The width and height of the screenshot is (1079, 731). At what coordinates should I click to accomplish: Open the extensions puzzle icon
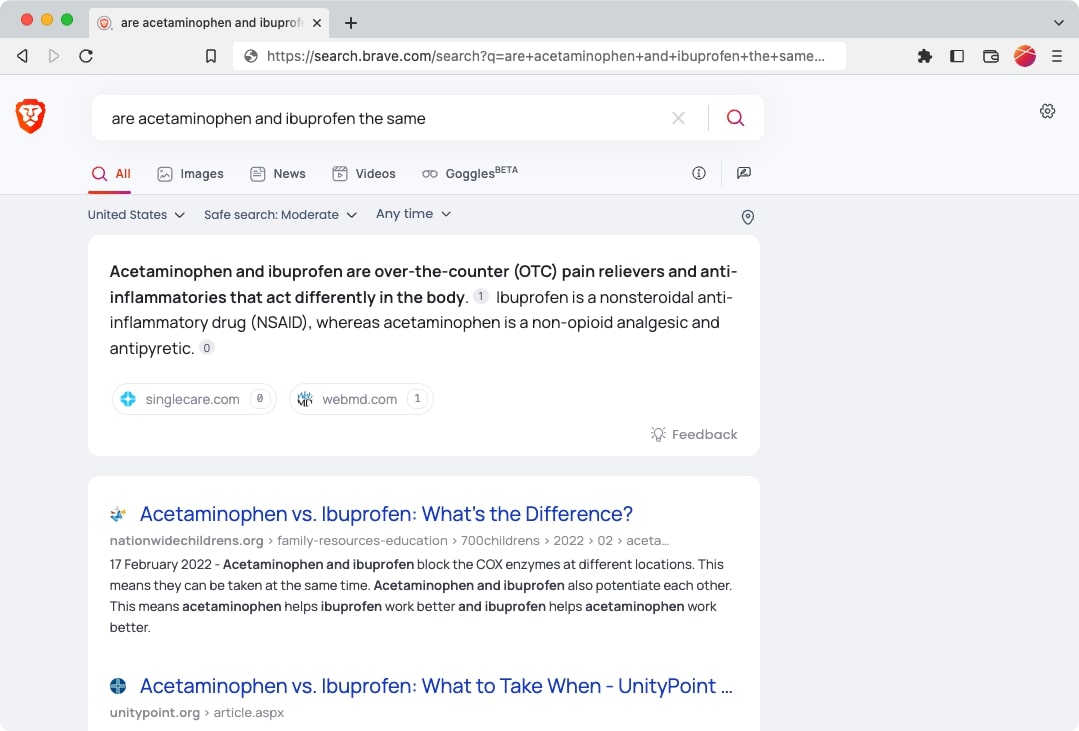[925, 56]
